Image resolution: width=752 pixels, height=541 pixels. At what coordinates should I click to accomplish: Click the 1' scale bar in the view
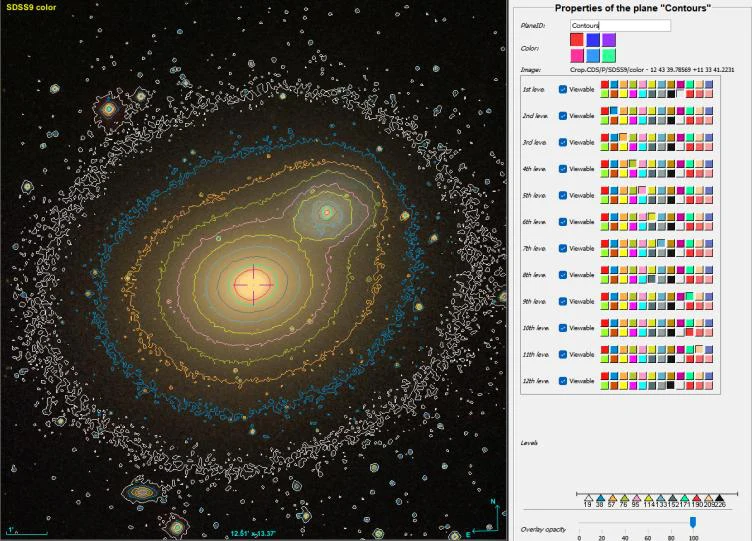(x=27, y=531)
